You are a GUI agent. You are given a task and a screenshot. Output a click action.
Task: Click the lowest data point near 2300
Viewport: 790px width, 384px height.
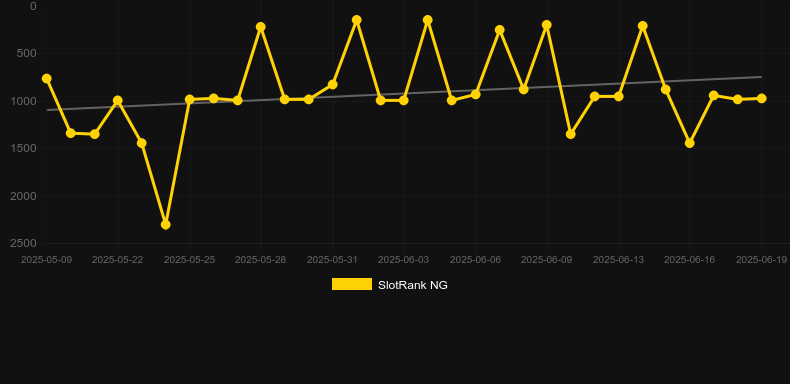pyautogui.click(x=166, y=224)
